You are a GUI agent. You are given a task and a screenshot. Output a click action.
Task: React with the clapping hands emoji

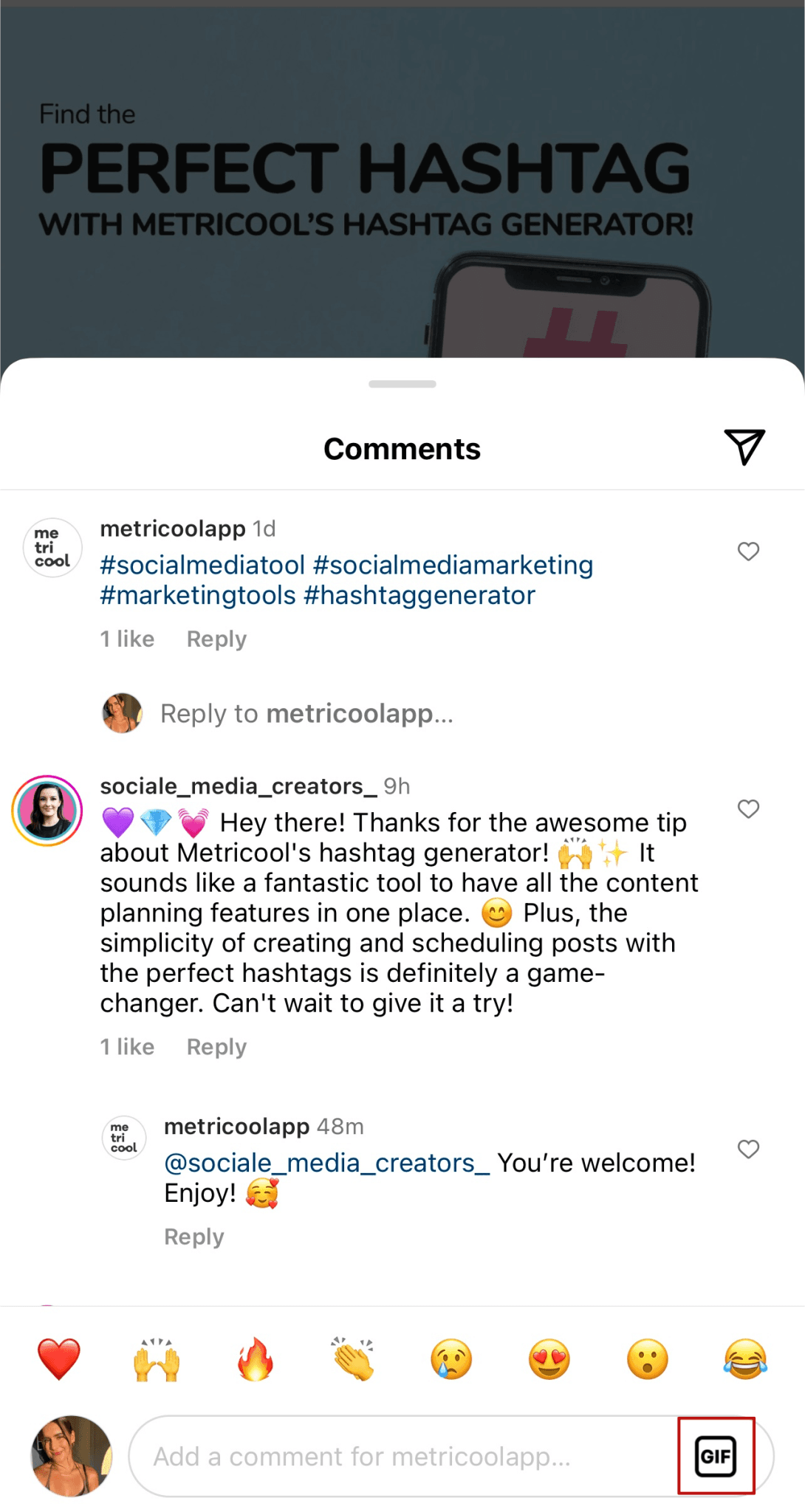pos(352,1360)
